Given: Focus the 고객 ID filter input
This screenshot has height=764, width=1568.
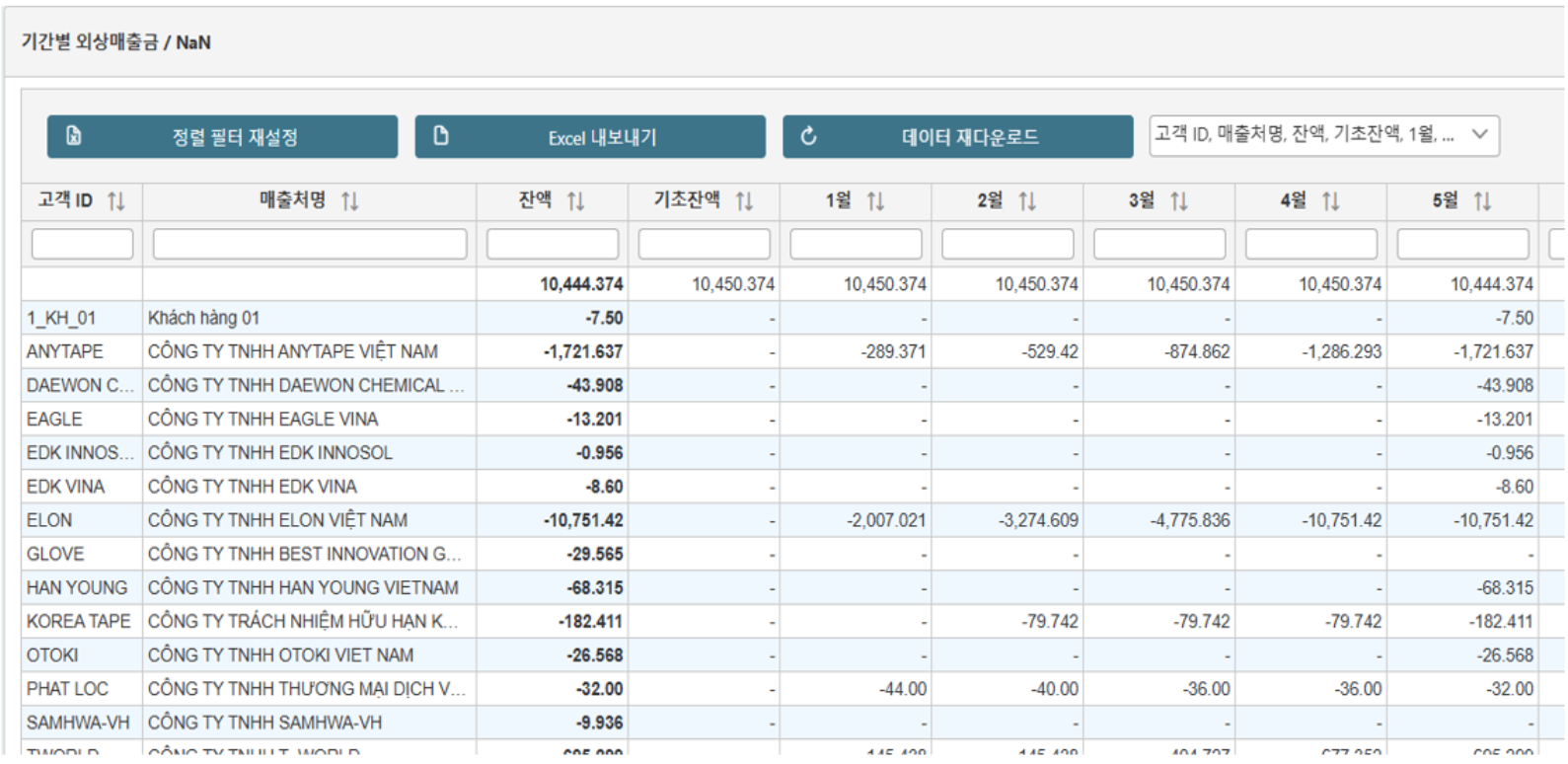Looking at the screenshot, I should click(82, 244).
